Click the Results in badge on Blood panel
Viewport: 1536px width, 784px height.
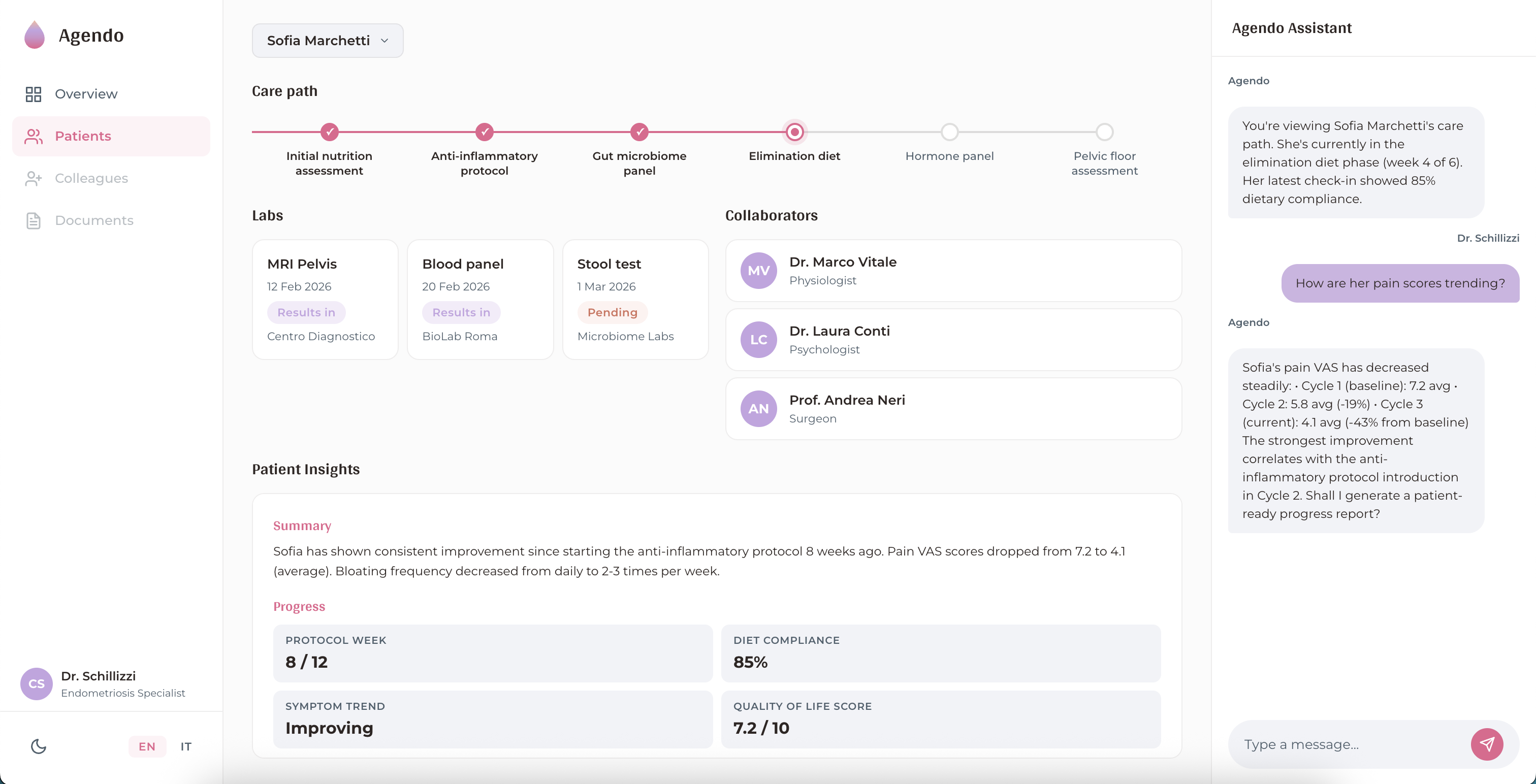461,312
